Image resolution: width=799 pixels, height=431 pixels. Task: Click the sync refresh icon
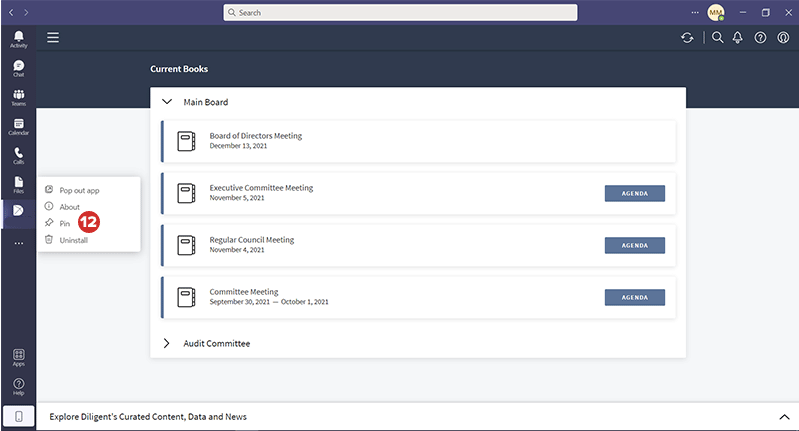687,38
